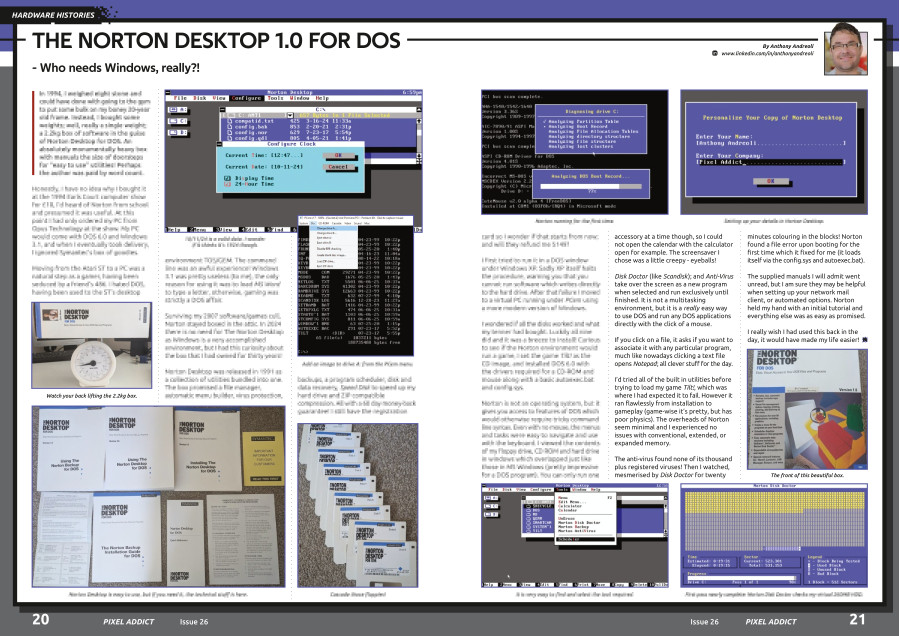Click the Current Date field in Configure Clock
This screenshot has height=636, width=900.
[287, 166]
